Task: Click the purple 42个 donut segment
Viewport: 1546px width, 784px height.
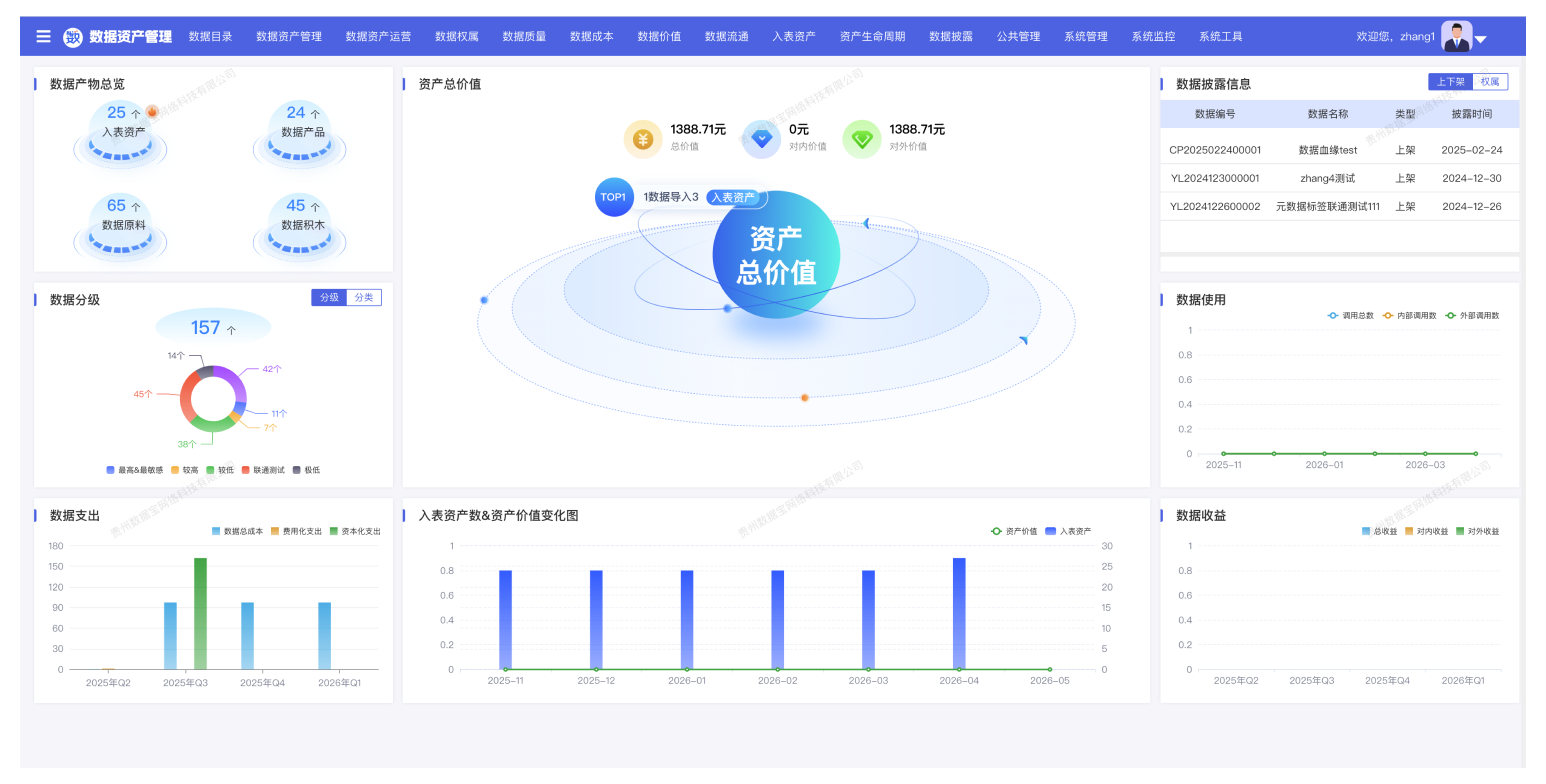Action: [232, 383]
